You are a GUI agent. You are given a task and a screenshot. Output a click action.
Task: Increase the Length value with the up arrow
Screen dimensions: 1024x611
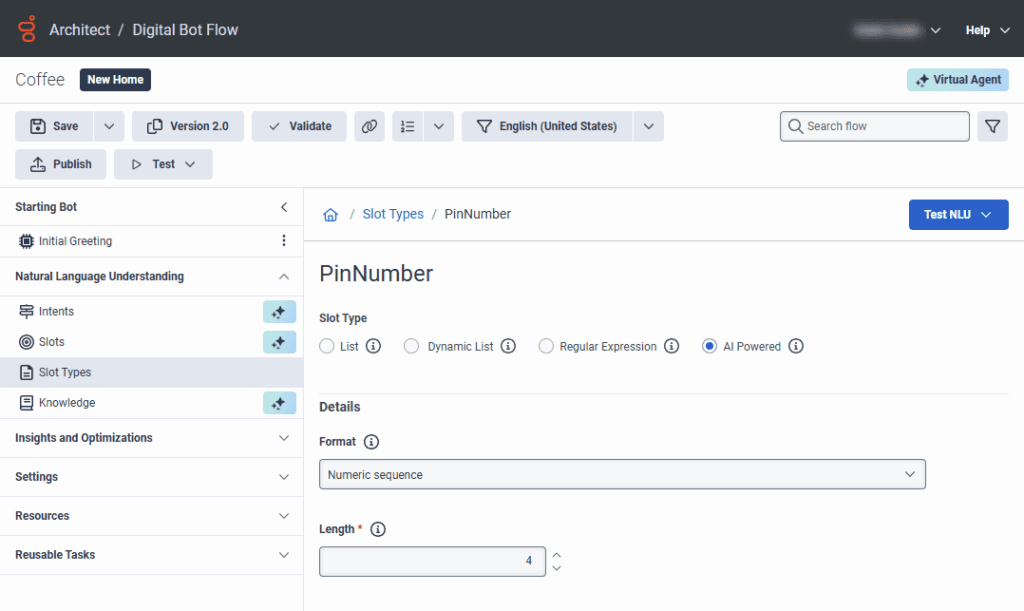click(x=557, y=555)
